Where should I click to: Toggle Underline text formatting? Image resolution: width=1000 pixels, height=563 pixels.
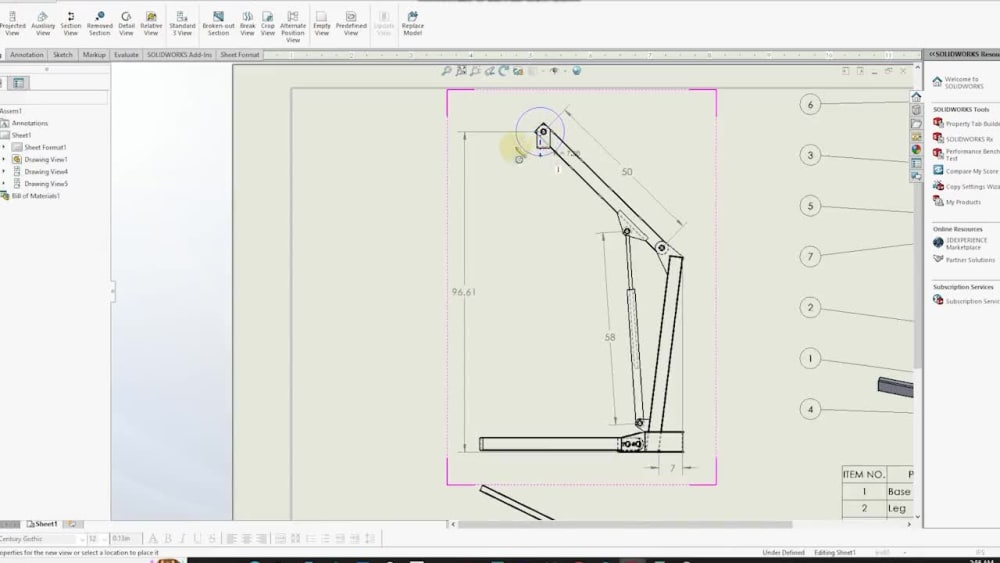coord(197,539)
